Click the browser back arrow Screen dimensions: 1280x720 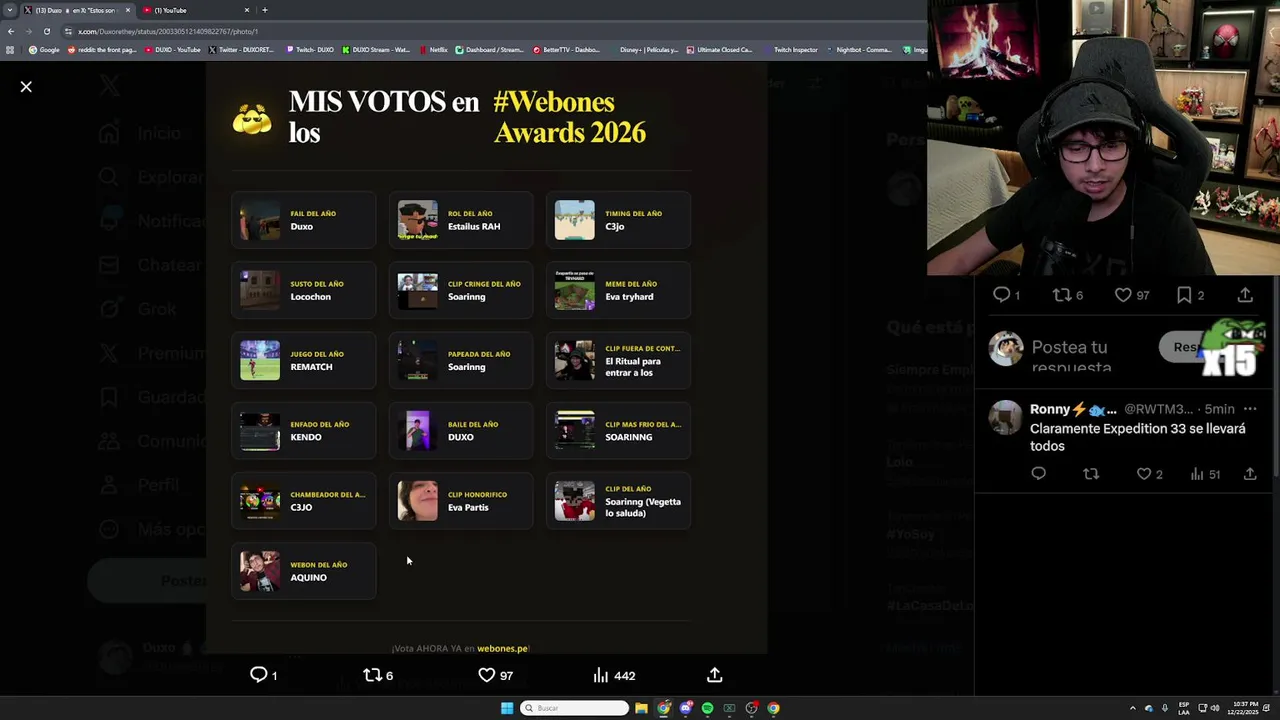(x=11, y=31)
